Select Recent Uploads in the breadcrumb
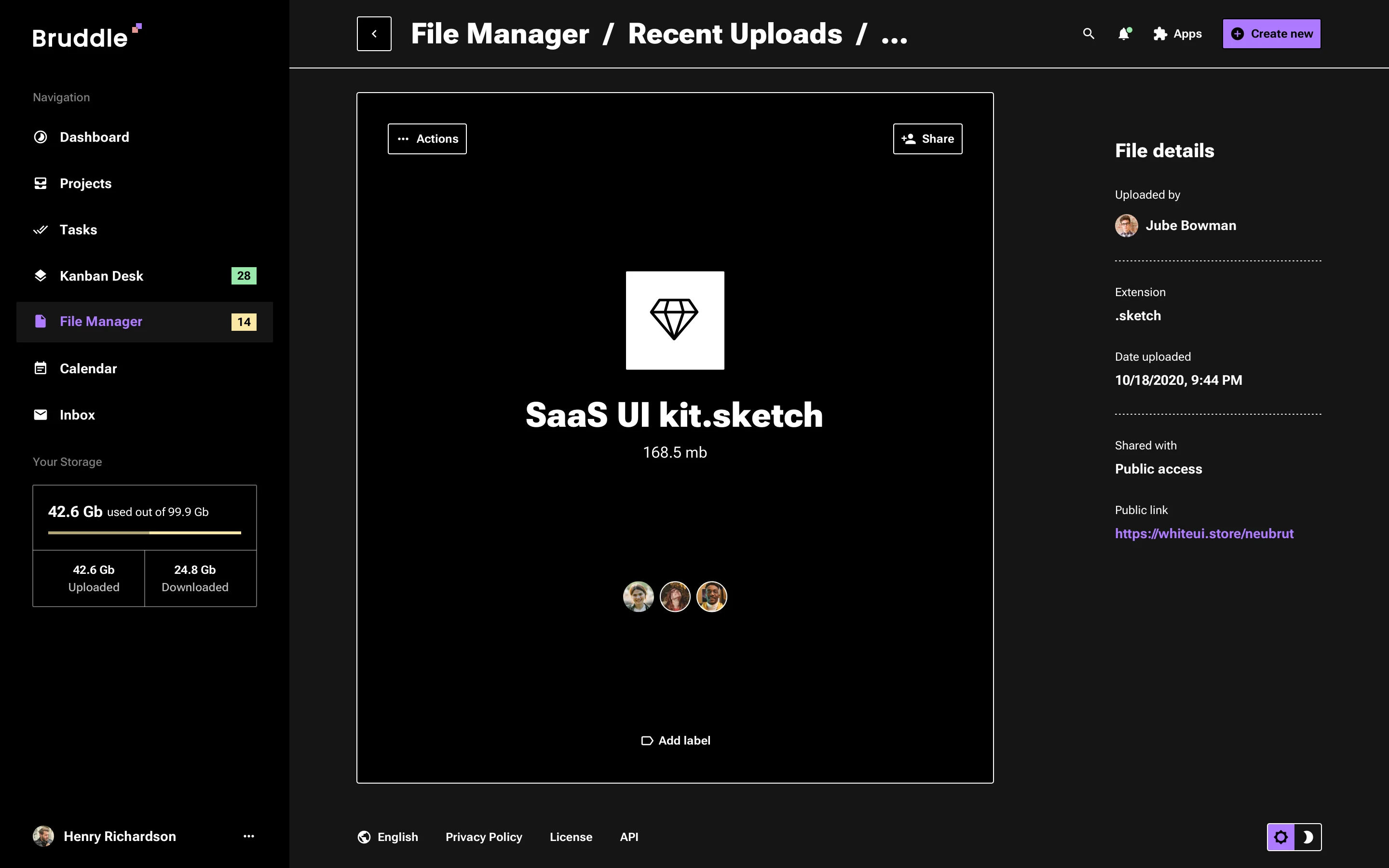This screenshot has width=1389, height=868. [735, 34]
